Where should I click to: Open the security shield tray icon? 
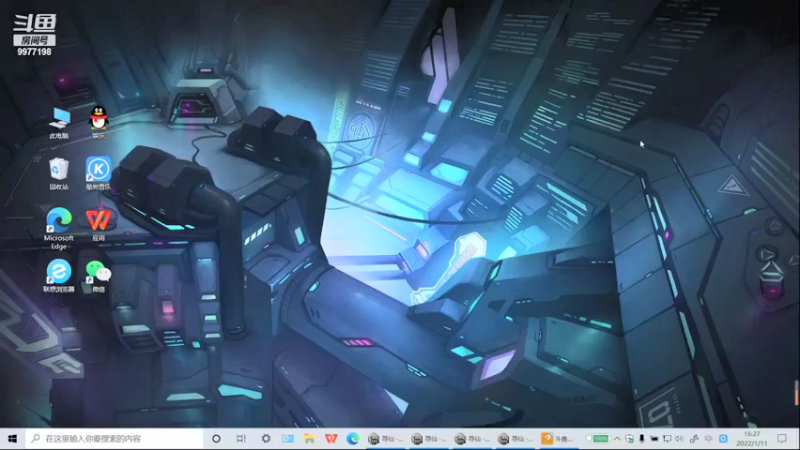tap(630, 439)
